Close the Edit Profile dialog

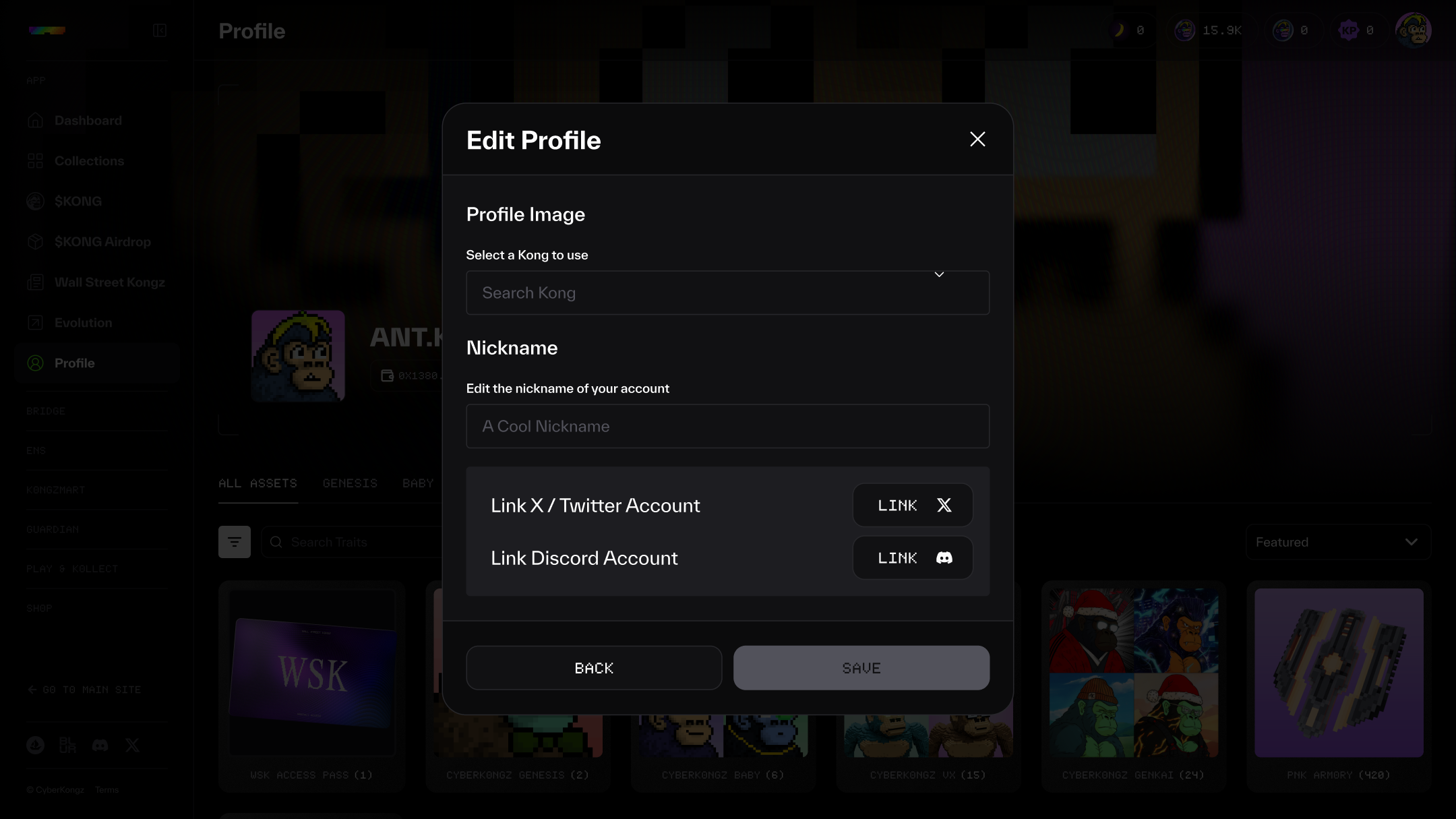(977, 140)
